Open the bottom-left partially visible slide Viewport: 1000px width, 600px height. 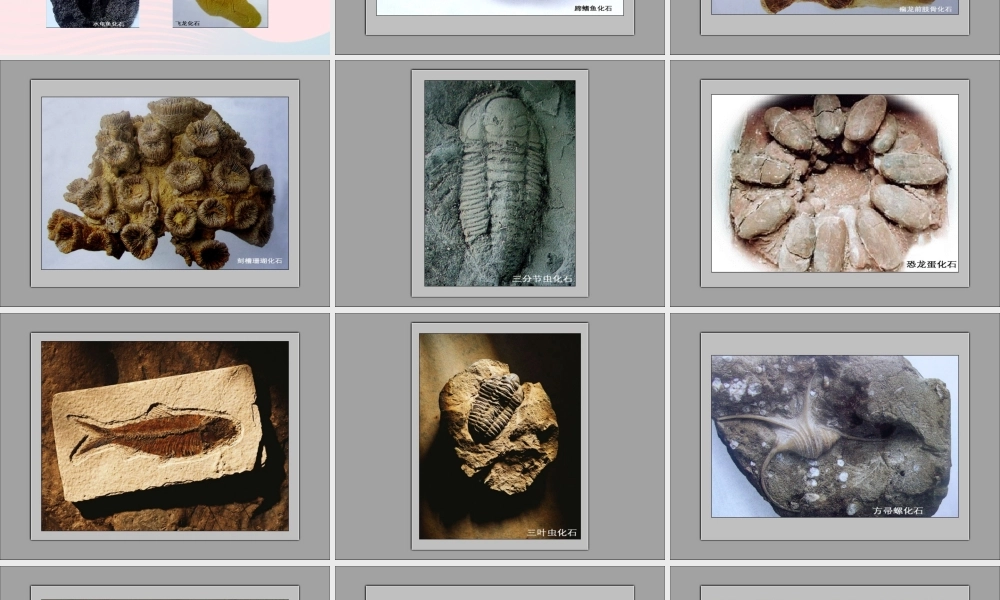tap(165, 584)
